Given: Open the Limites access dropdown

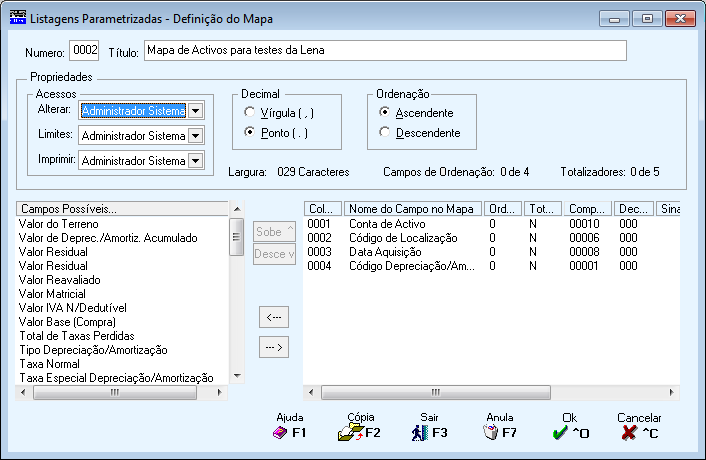Looking at the screenshot, I should pyautogui.click(x=196, y=135).
